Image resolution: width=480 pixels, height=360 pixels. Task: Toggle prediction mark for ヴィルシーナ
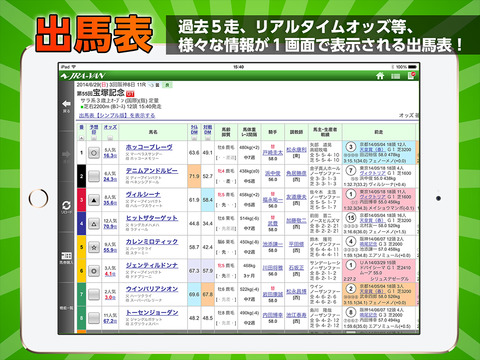pyautogui.click(x=94, y=200)
